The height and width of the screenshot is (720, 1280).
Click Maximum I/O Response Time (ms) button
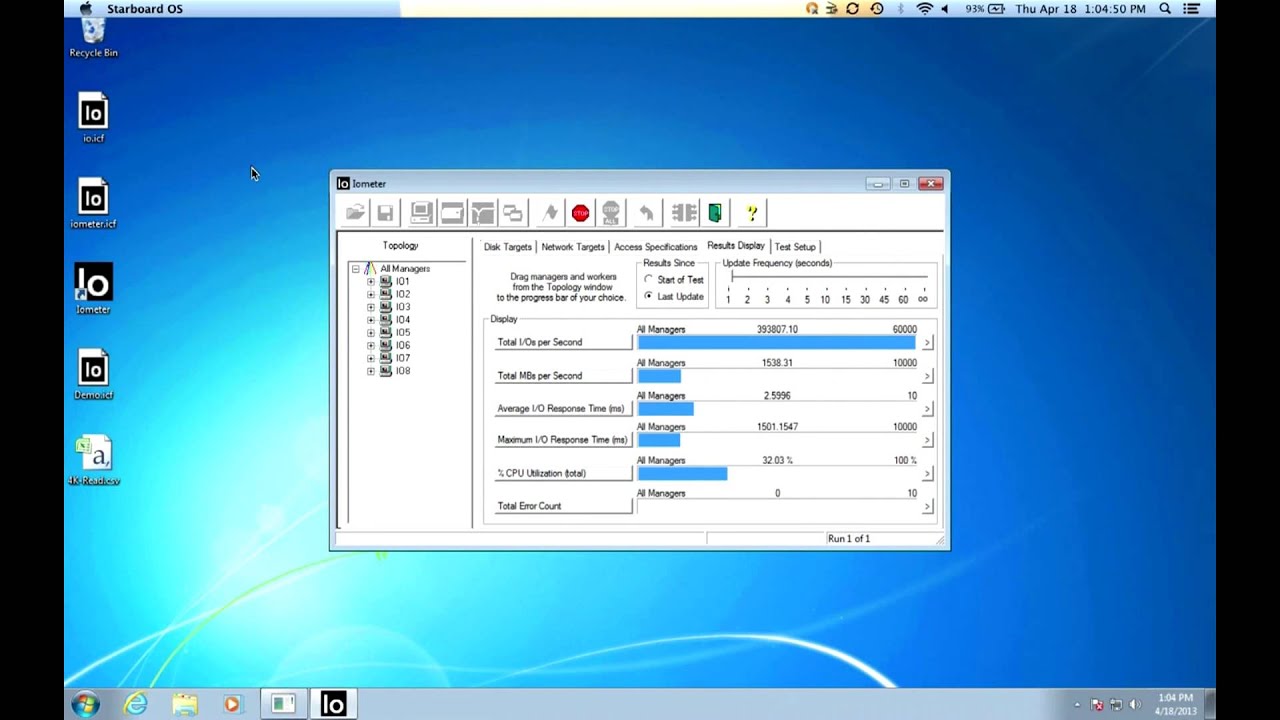(564, 440)
